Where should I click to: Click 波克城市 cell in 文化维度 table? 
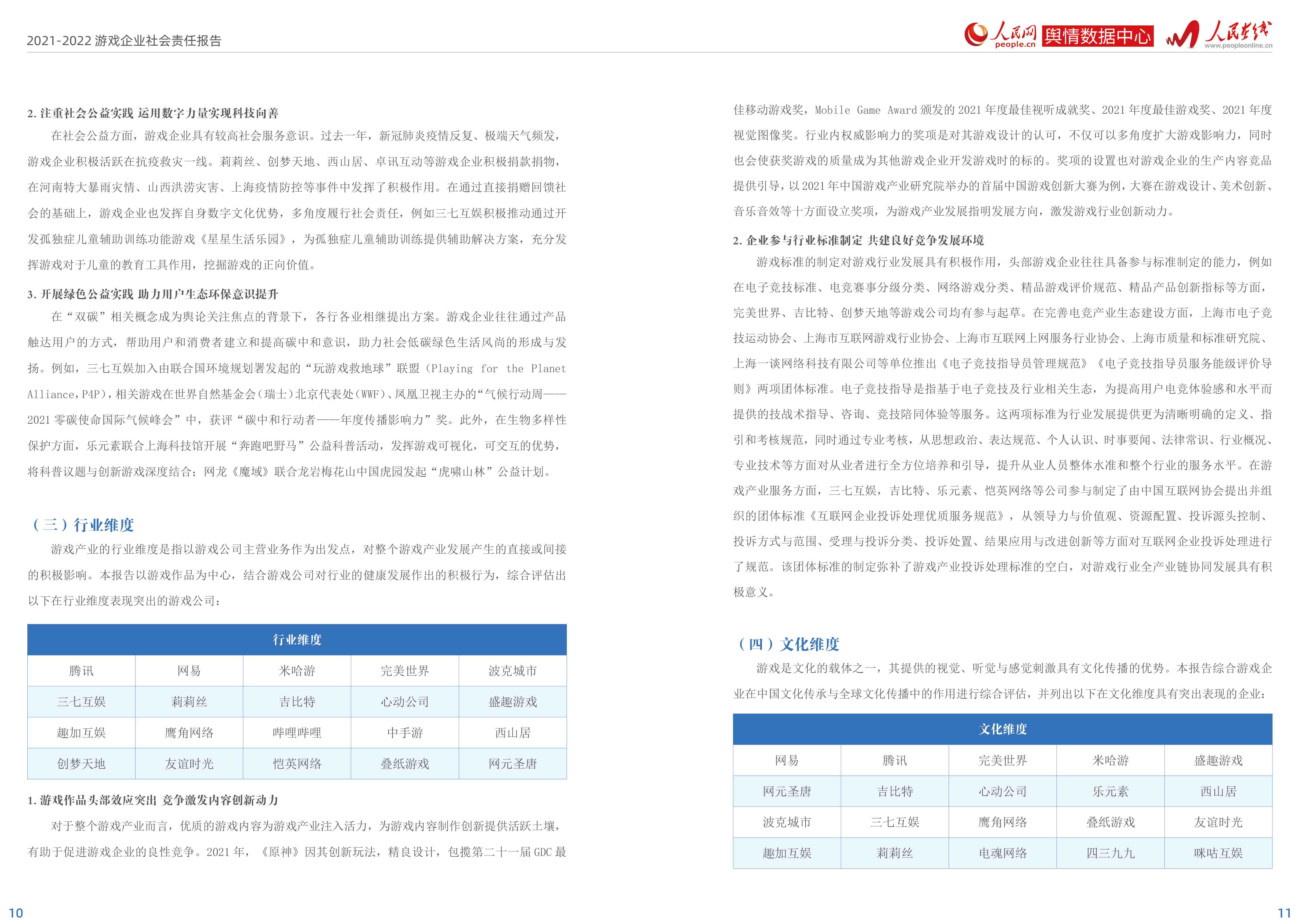pyautogui.click(x=787, y=822)
